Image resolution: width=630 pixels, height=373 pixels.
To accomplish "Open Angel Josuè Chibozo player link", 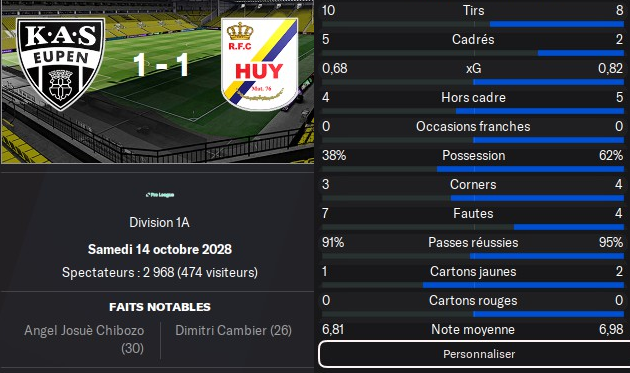I will click(84, 339).
